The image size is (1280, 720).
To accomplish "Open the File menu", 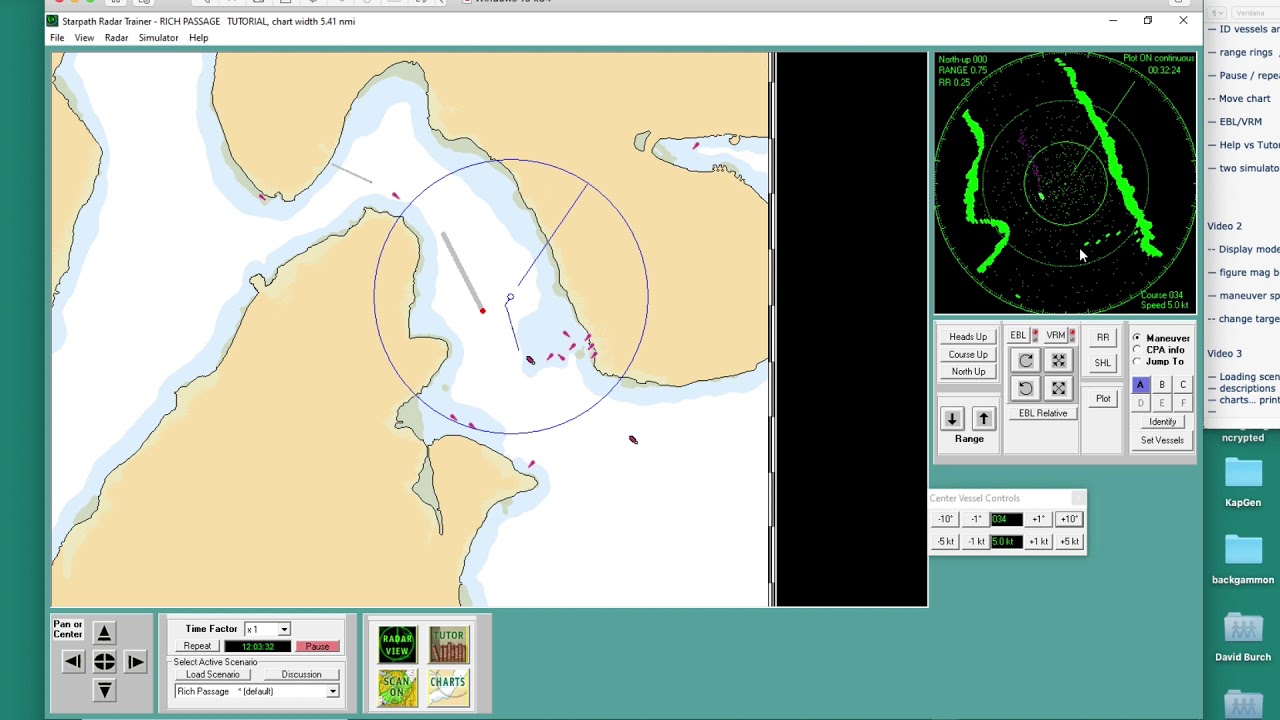I will pos(57,38).
